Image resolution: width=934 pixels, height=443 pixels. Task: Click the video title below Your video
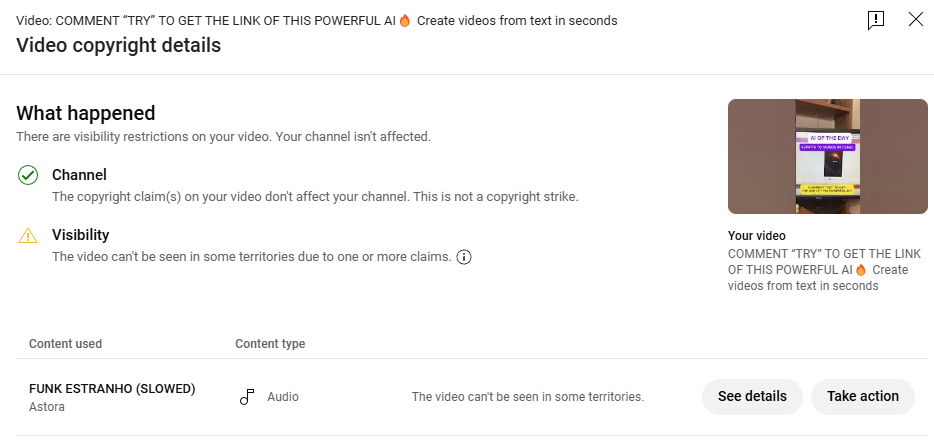pyautogui.click(x=824, y=270)
